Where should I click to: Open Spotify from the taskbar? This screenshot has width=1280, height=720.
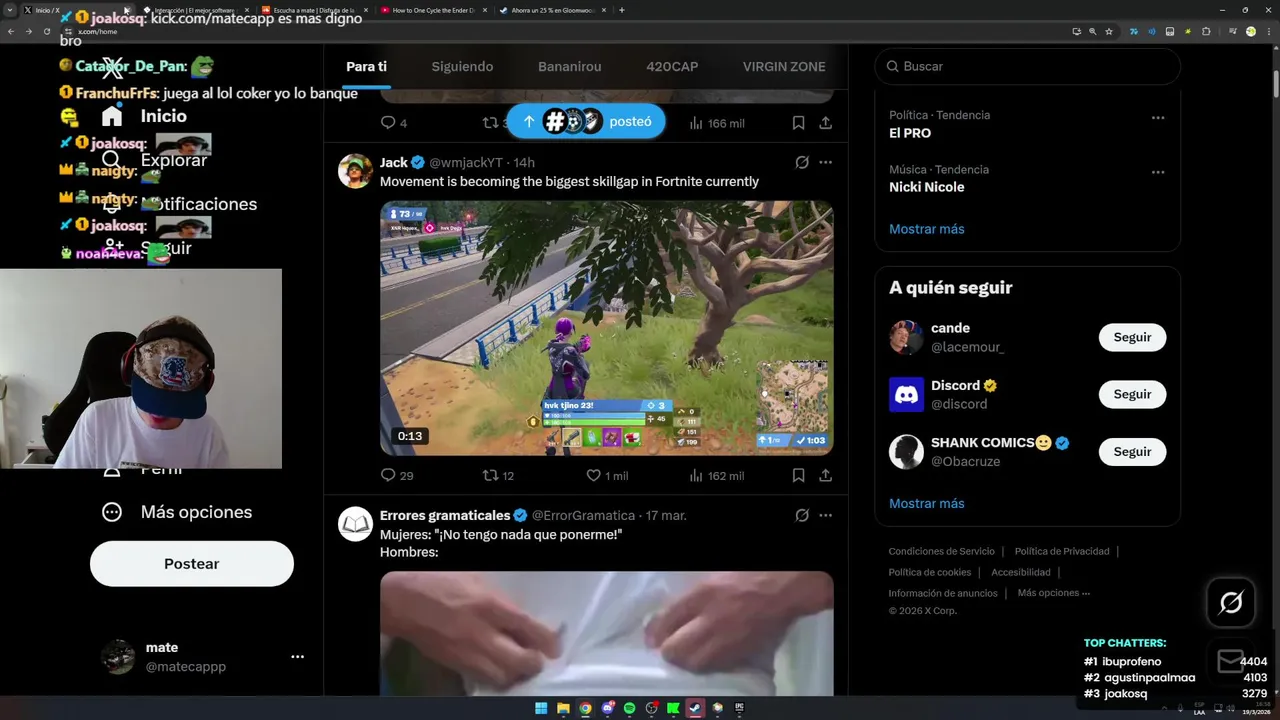629,708
